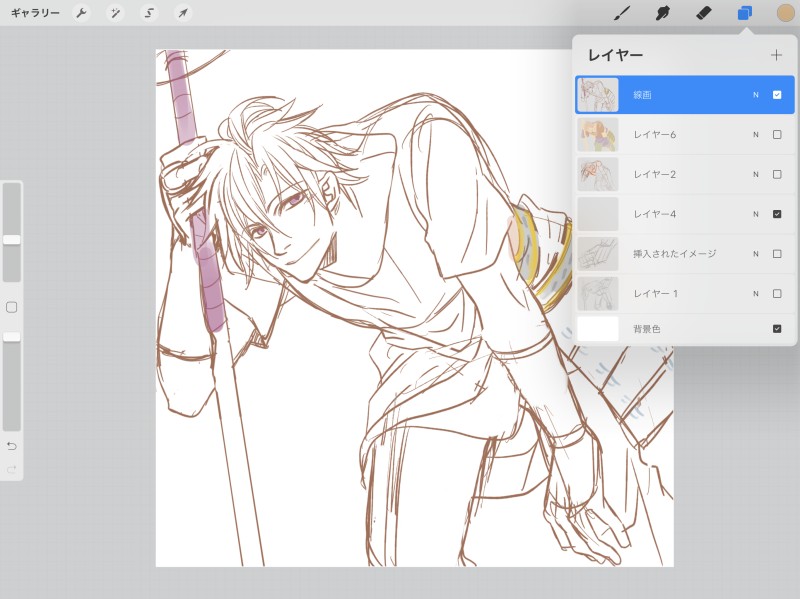The height and width of the screenshot is (599, 800).
Task: Show the レイヤー6 layer
Action: point(777,135)
